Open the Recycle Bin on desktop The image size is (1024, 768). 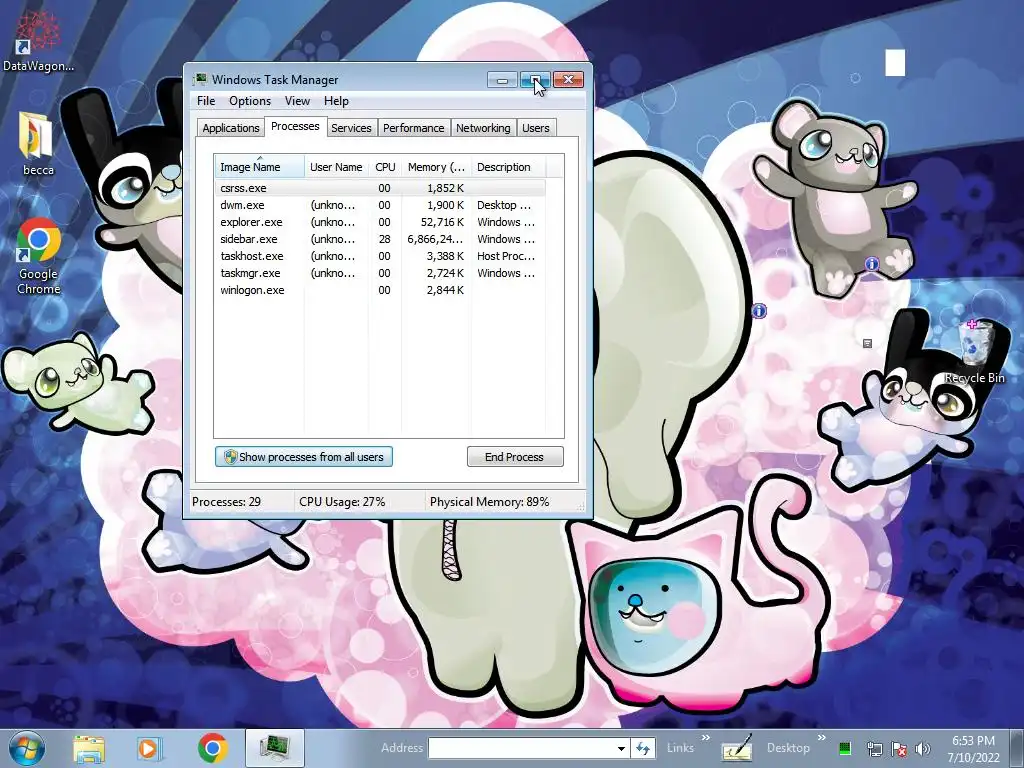tap(975, 353)
